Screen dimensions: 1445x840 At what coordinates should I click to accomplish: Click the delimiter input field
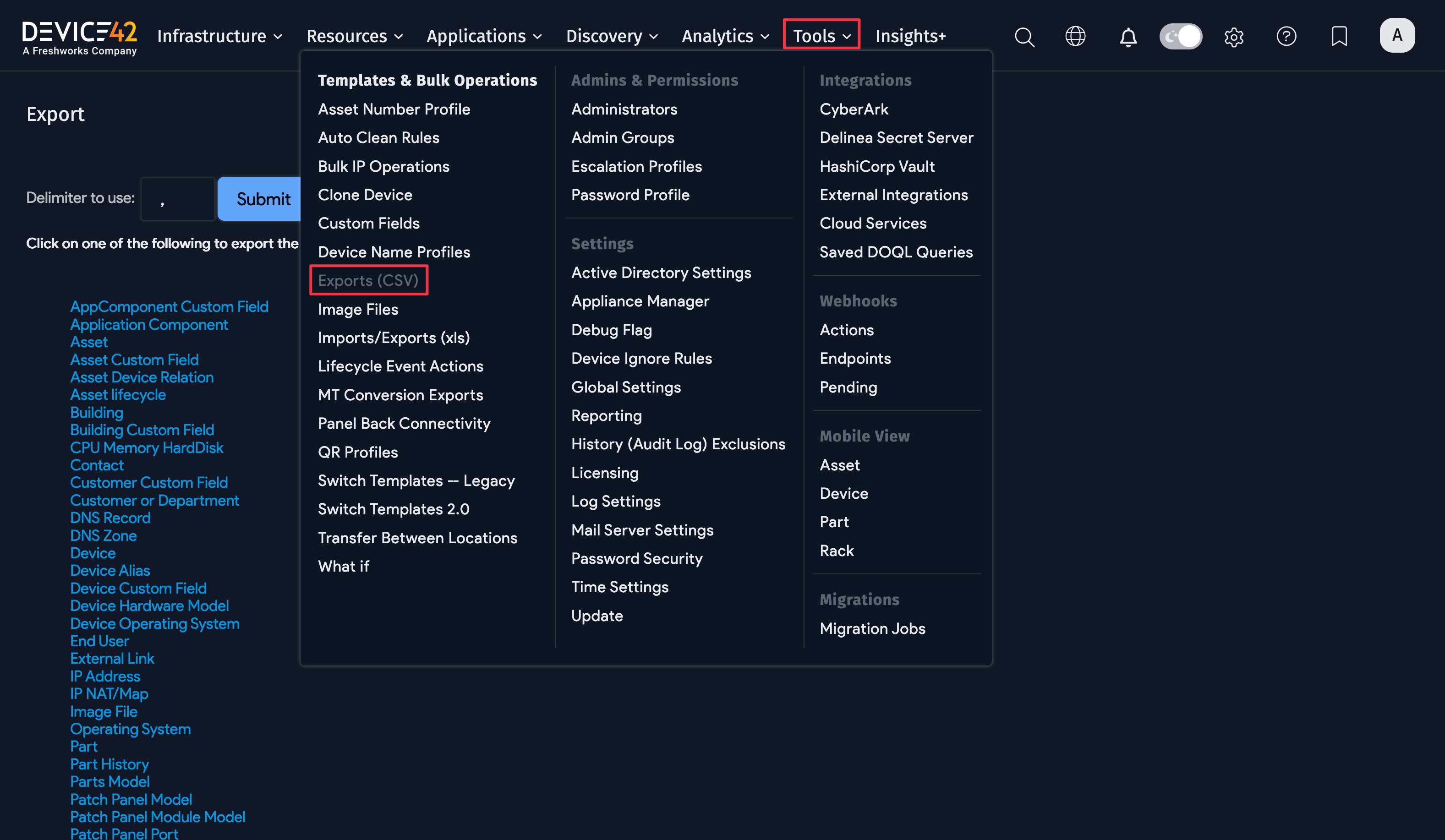click(177, 198)
